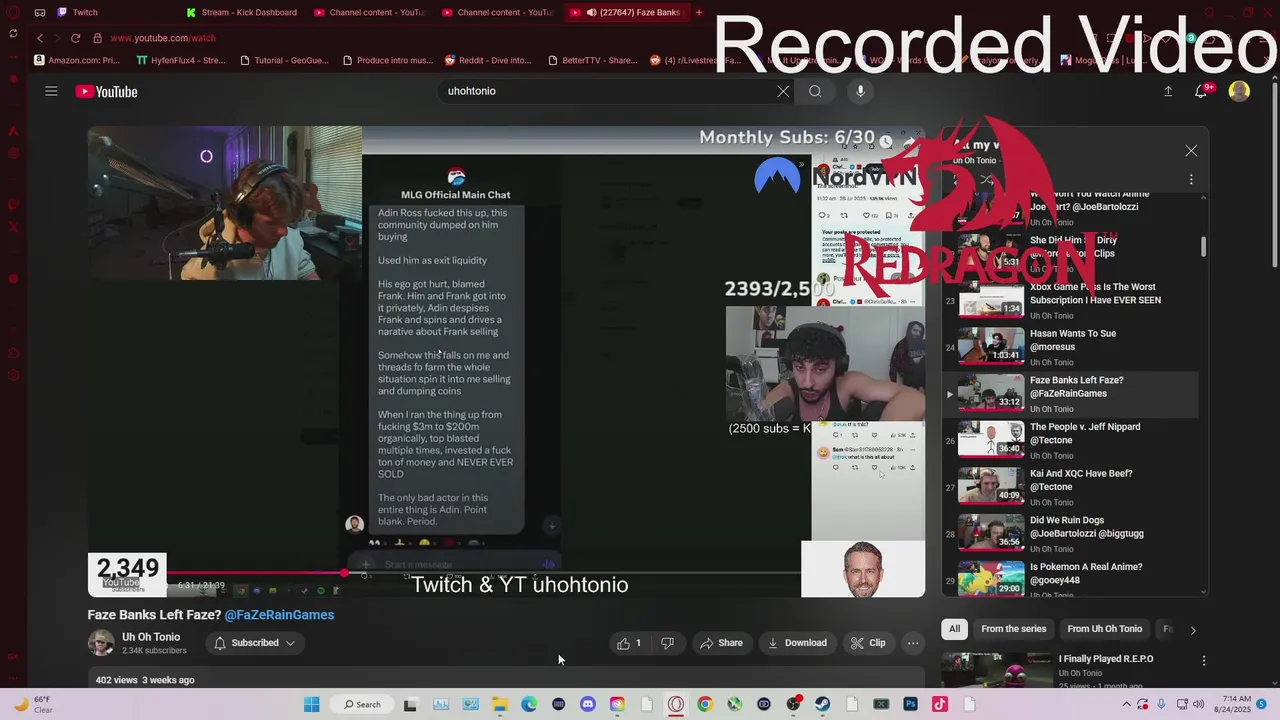The height and width of the screenshot is (720, 1280).
Task: Open Uh Oh Tonio channel name link
Action: [x=151, y=637]
